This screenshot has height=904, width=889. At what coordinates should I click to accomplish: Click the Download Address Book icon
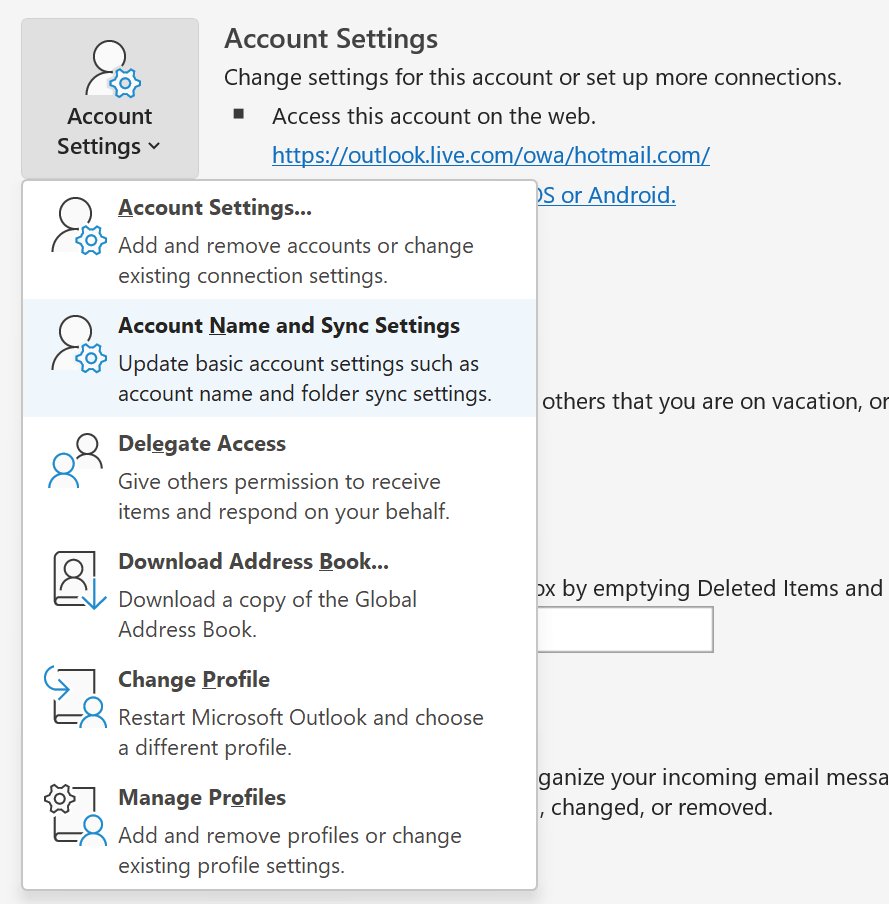[80, 580]
